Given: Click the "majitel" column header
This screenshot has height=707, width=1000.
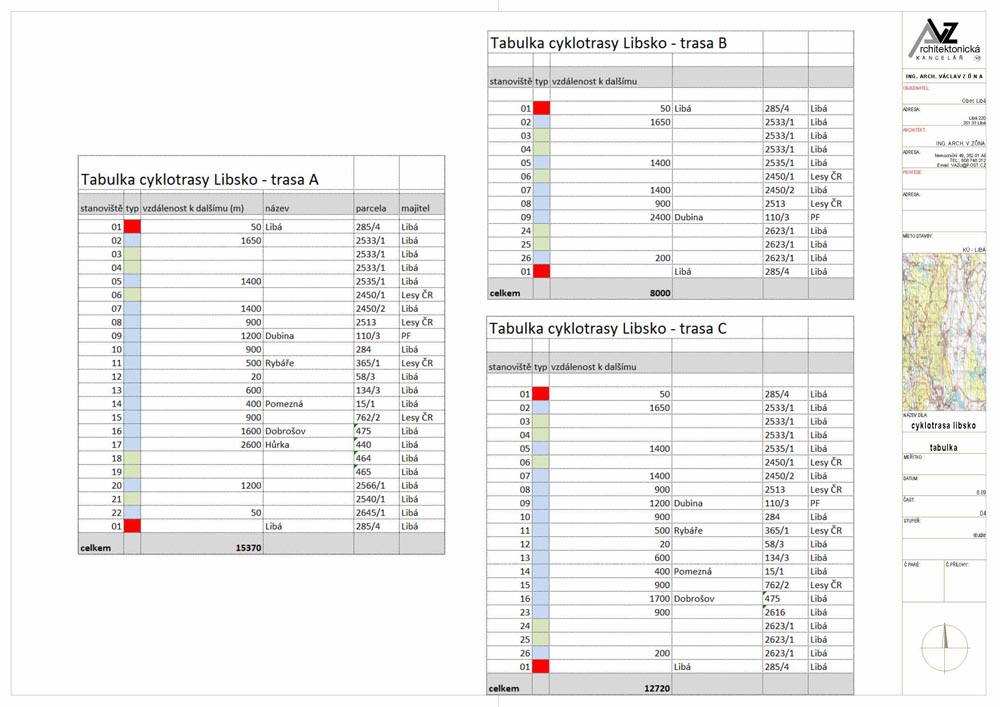Looking at the screenshot, I should coord(415,208).
